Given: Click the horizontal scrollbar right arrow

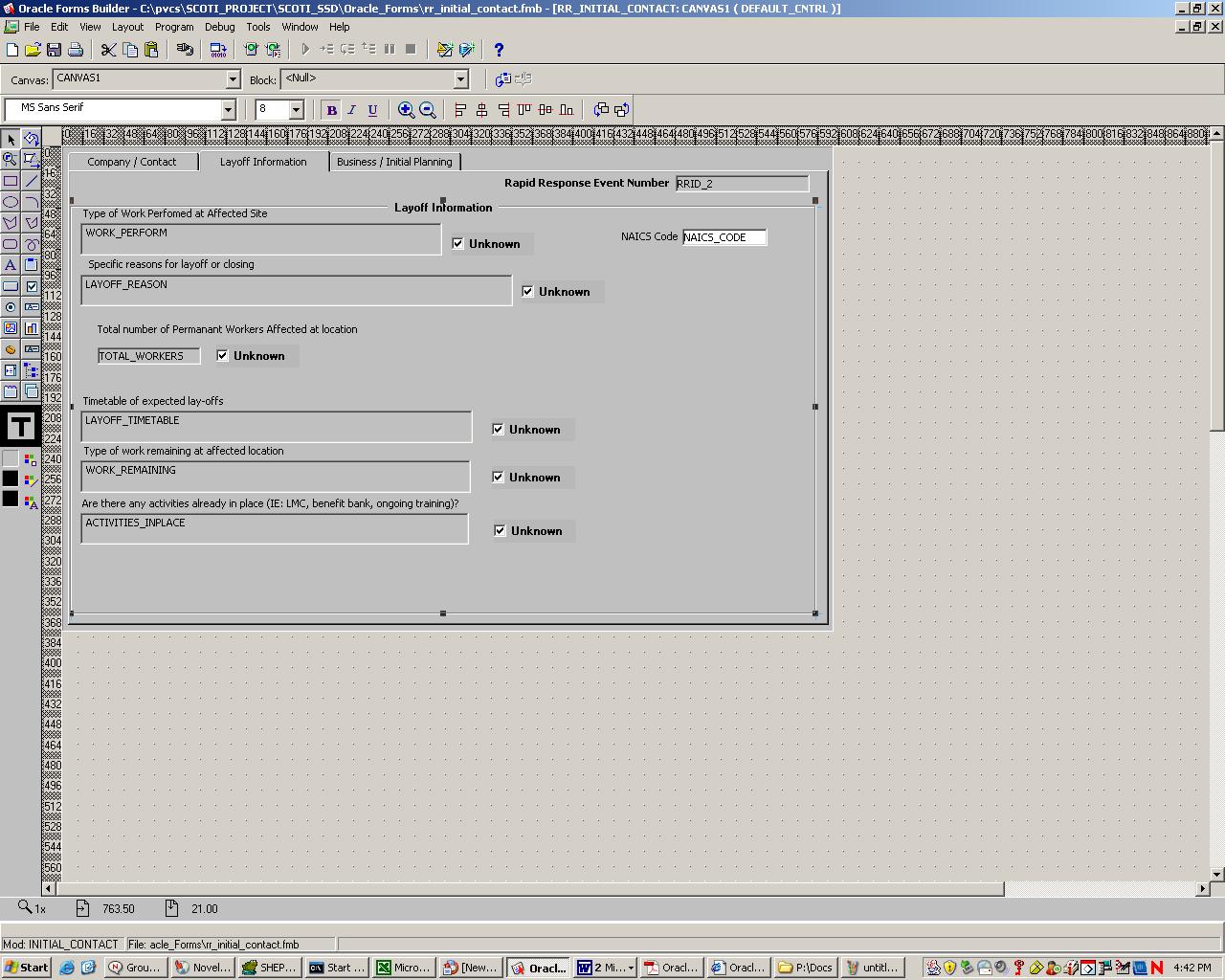Looking at the screenshot, I should click(x=1202, y=889).
